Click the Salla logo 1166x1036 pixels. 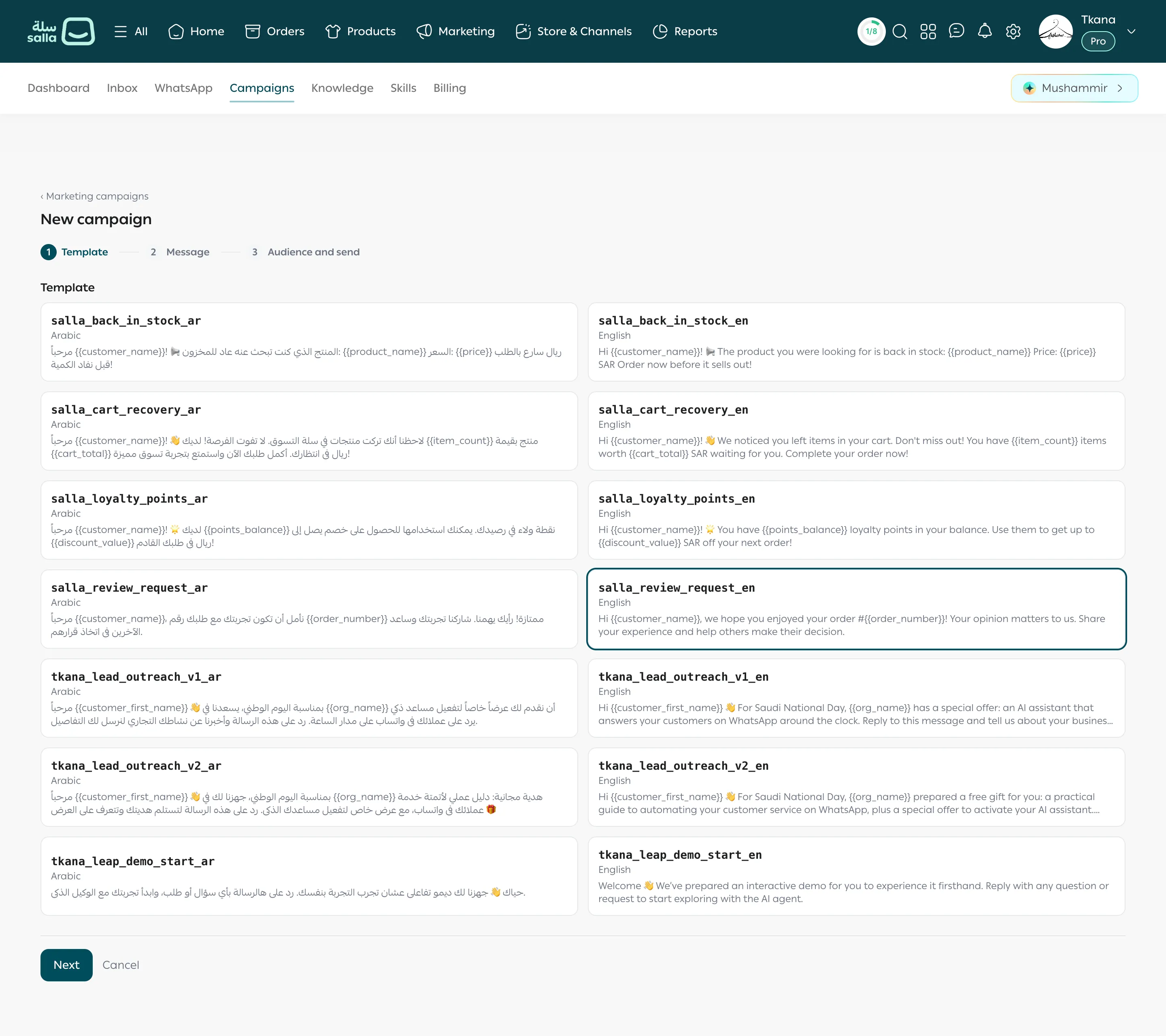point(61,31)
